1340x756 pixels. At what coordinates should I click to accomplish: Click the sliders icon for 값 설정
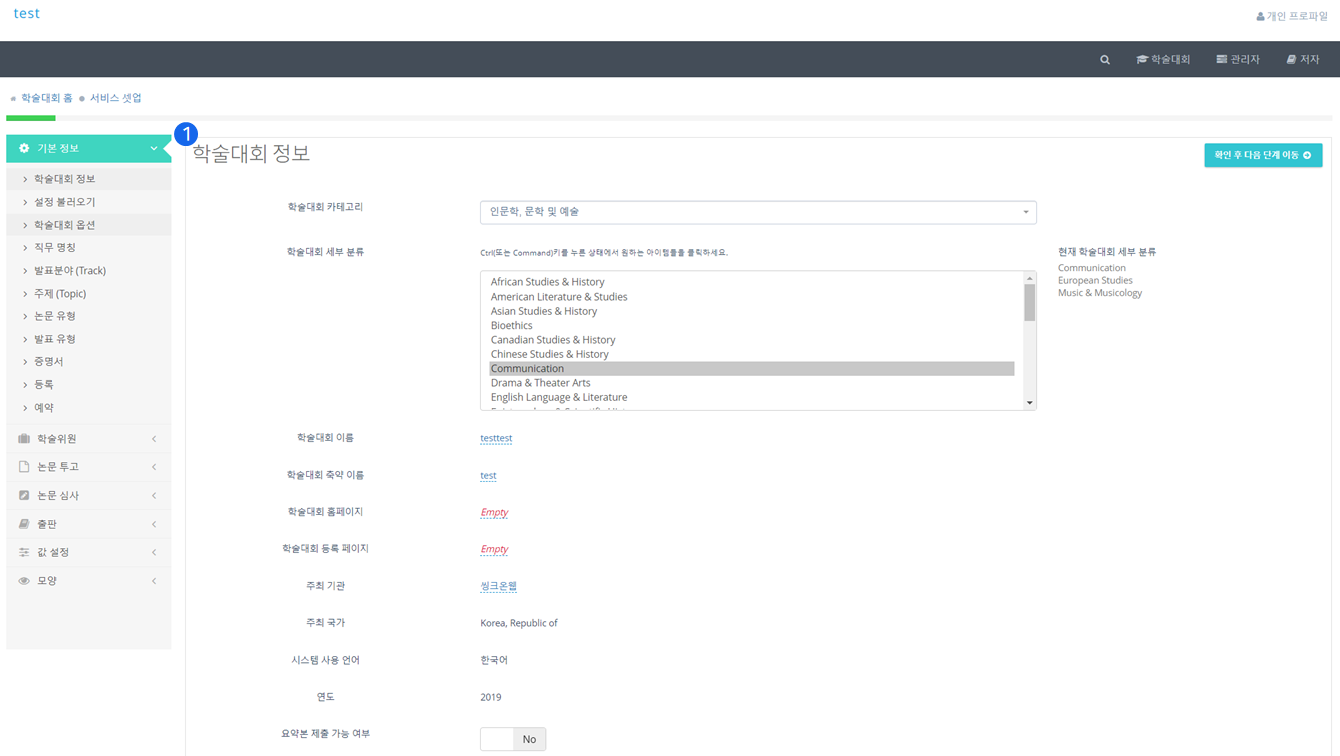tap(24, 552)
